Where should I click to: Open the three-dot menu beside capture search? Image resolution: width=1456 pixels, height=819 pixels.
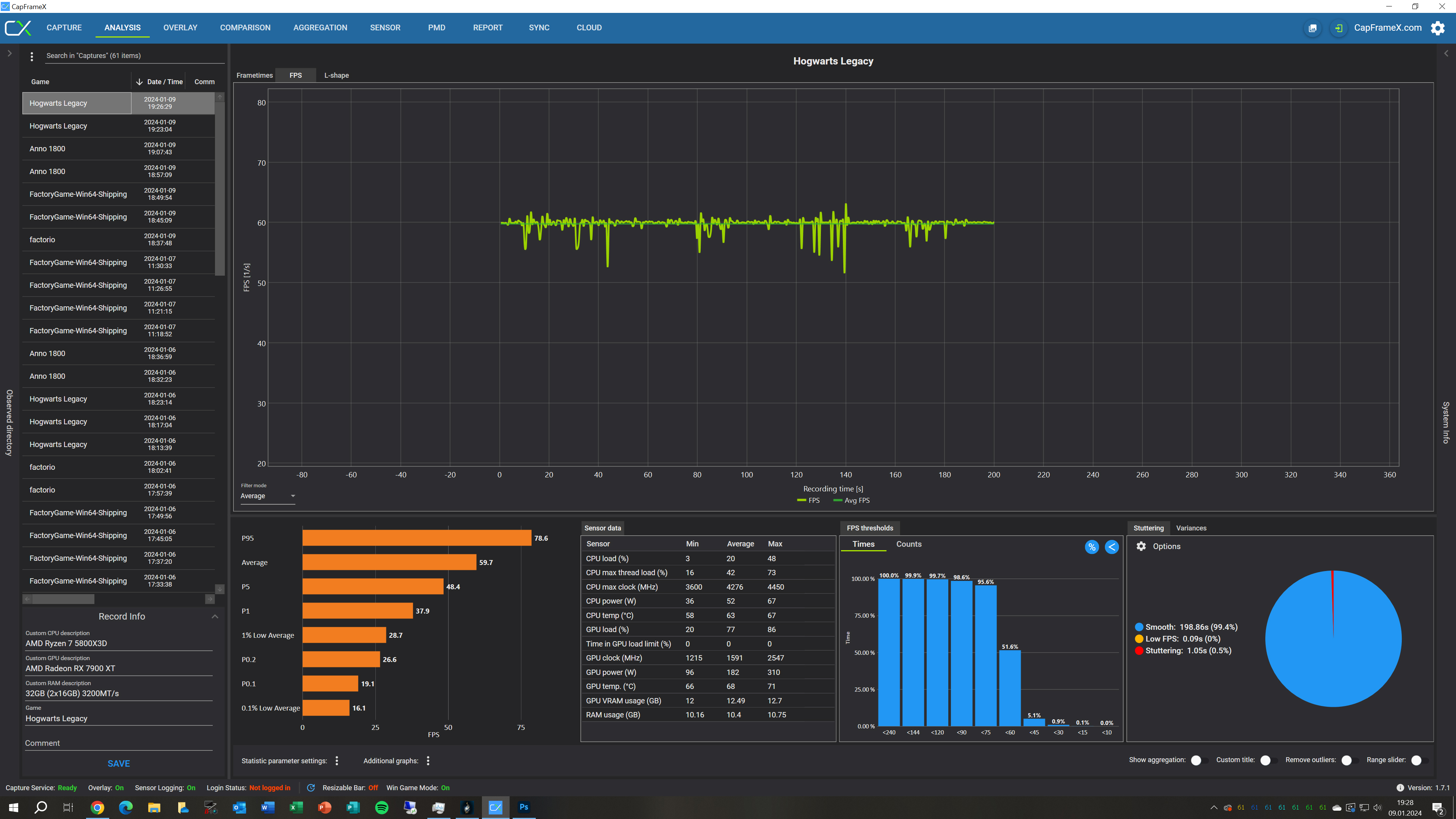click(x=31, y=56)
